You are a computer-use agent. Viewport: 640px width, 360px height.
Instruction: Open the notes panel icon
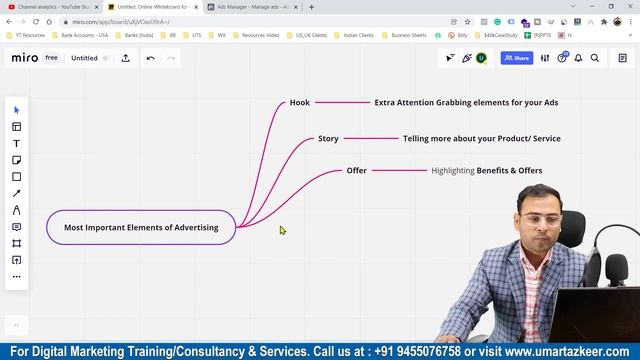point(622,58)
